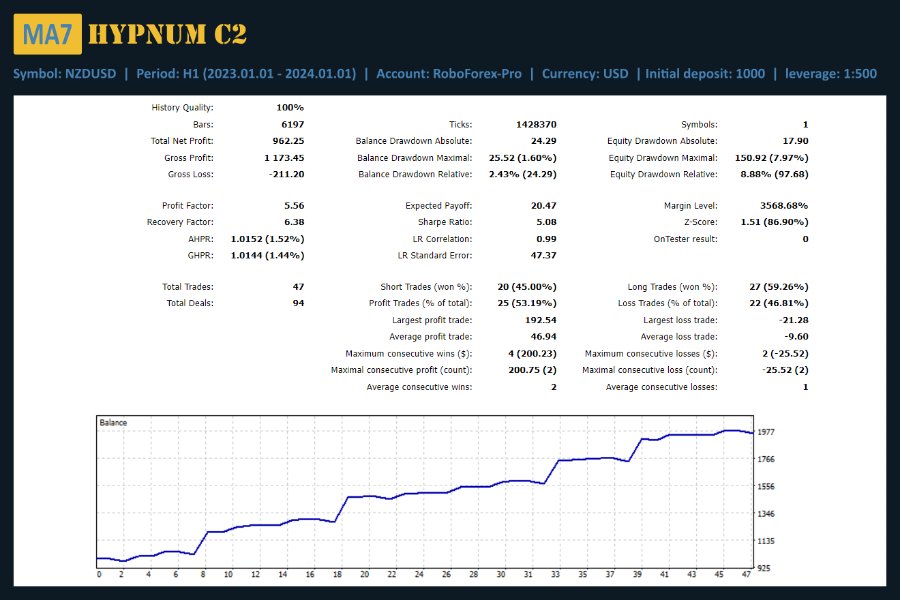The image size is (900, 600).
Task: Click the Account: RoboForex-Pro label
Action: coord(449,74)
